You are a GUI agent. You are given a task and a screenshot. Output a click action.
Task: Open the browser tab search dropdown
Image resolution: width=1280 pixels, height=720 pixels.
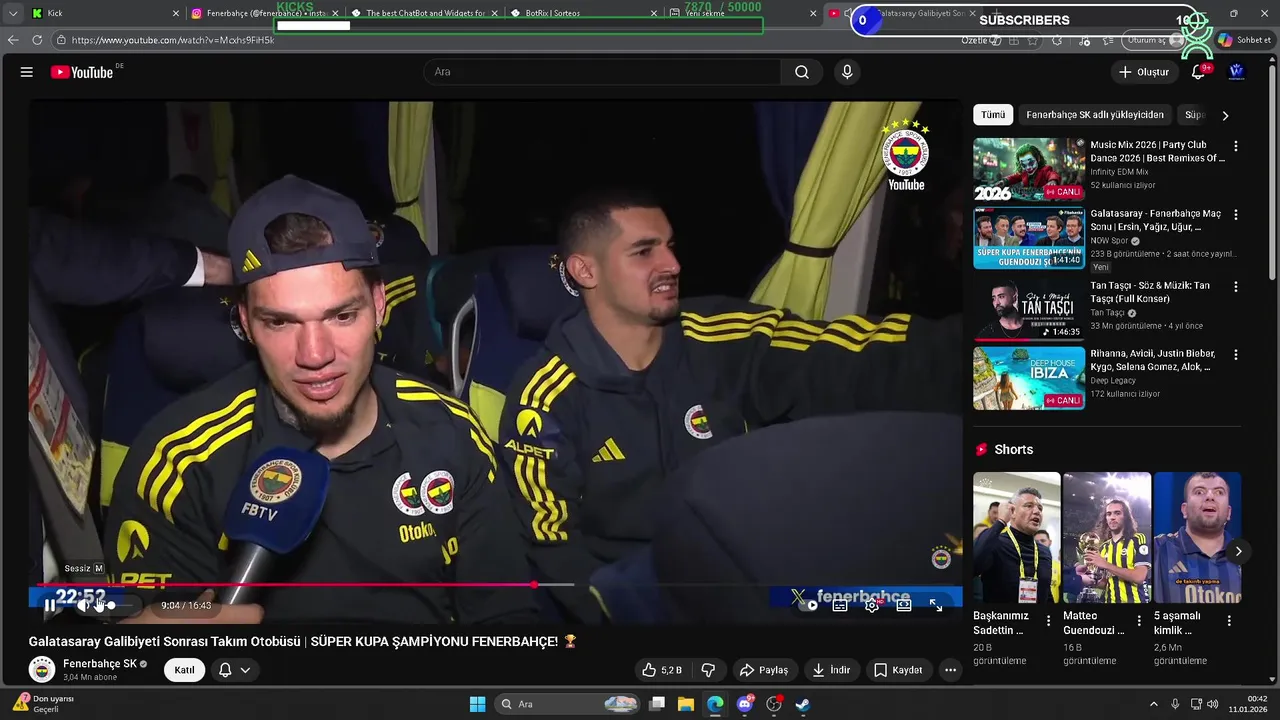coord(12,13)
